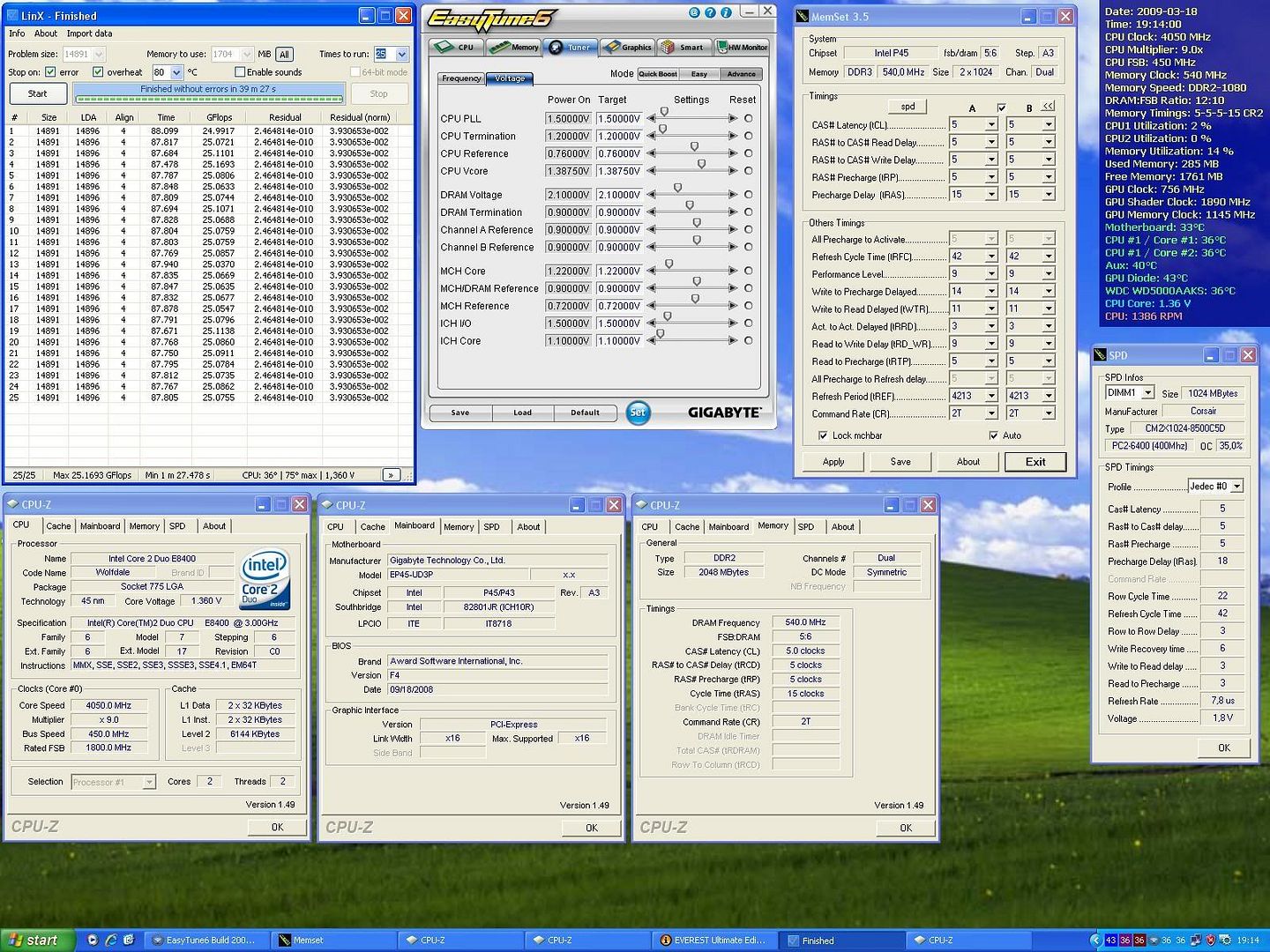Click the EasyTune6 info (i) icon
1270x952 pixels.
pos(727,12)
